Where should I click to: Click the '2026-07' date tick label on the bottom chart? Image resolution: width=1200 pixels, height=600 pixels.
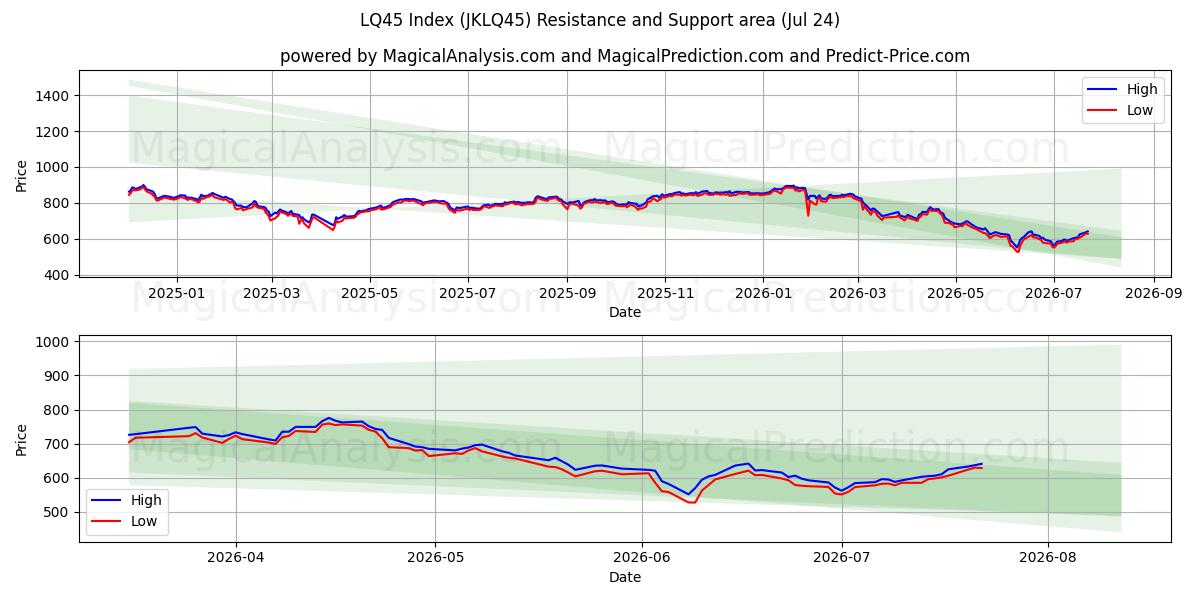[x=842, y=560]
